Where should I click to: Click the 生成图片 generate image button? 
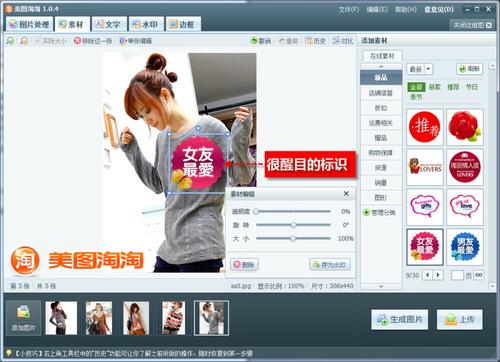(400, 320)
